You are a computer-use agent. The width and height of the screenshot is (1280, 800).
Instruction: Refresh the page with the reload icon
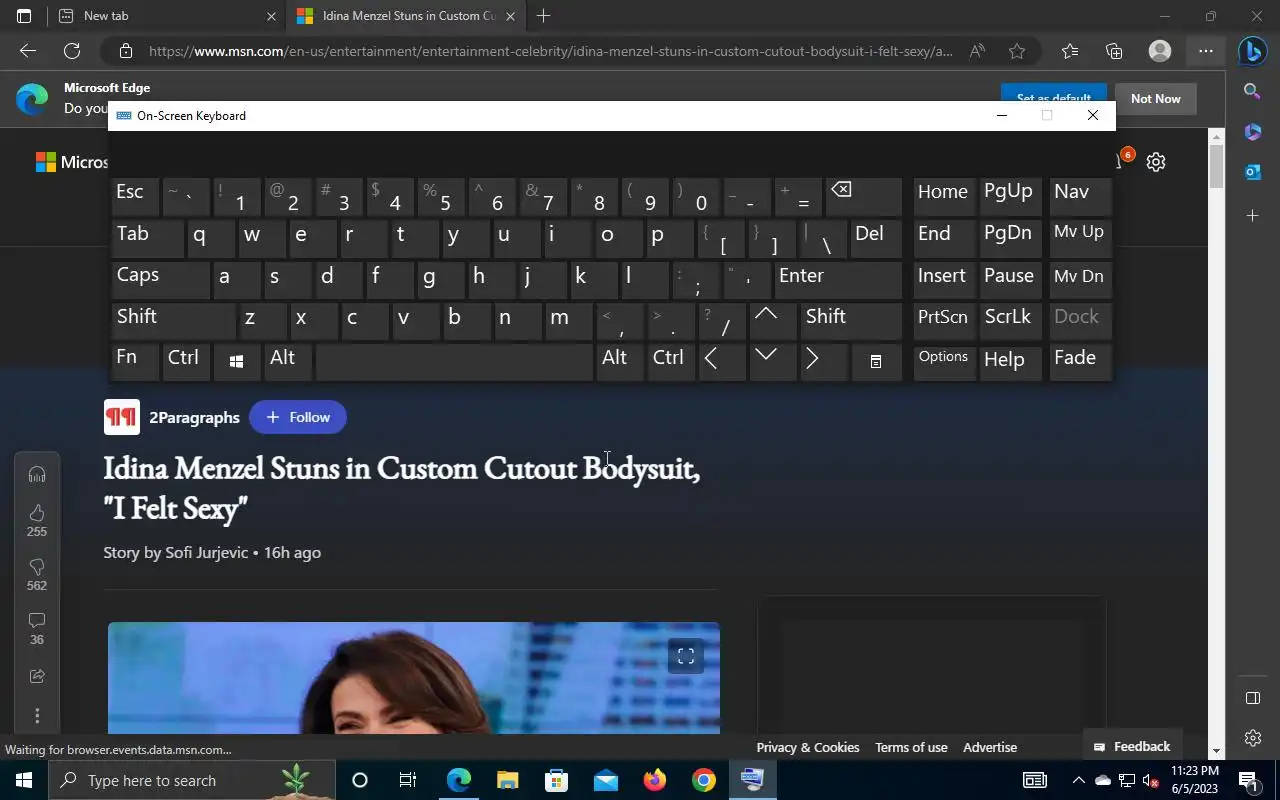coord(72,51)
